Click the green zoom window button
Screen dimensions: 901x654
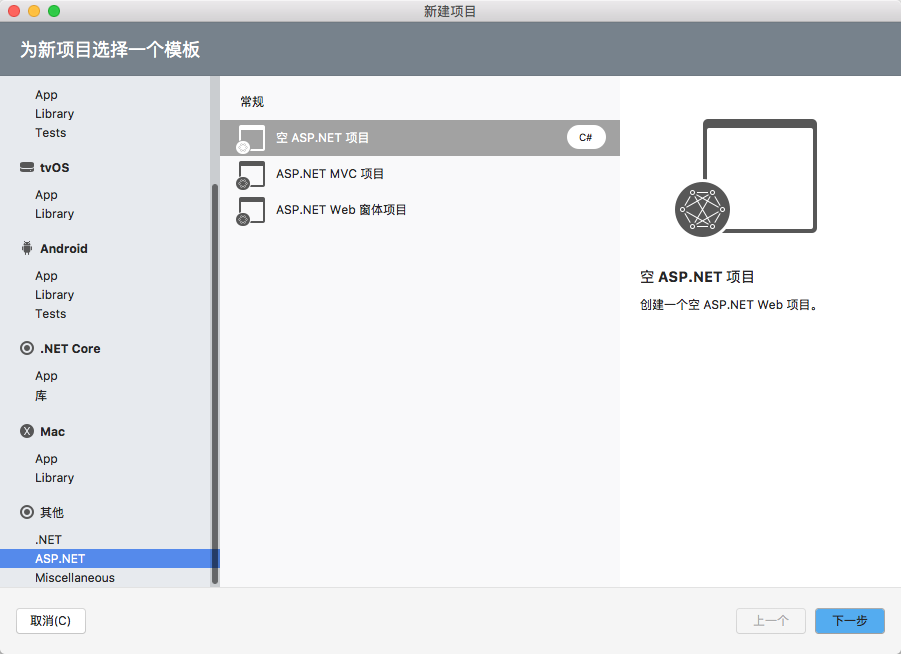[54, 11]
